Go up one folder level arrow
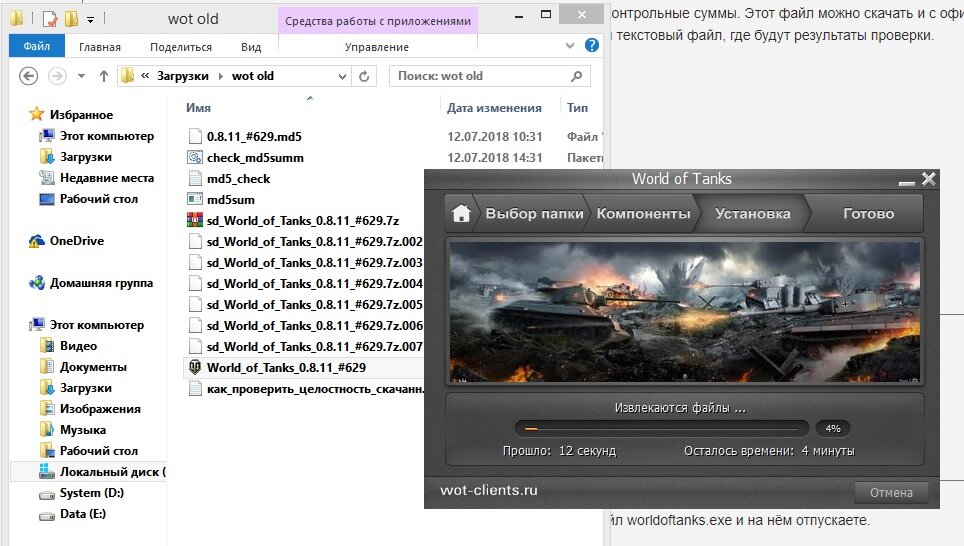The height and width of the screenshot is (546, 964). (103, 76)
